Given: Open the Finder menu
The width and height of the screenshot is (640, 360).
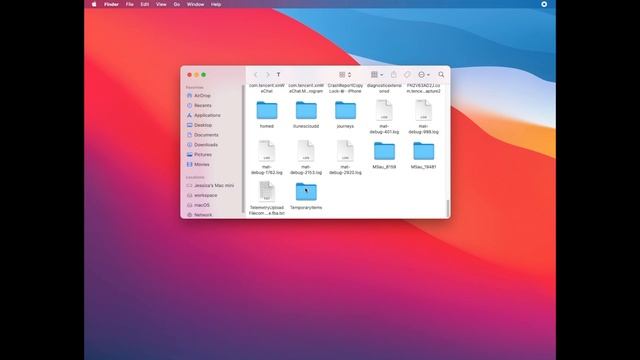Looking at the screenshot, I should click(x=111, y=4).
